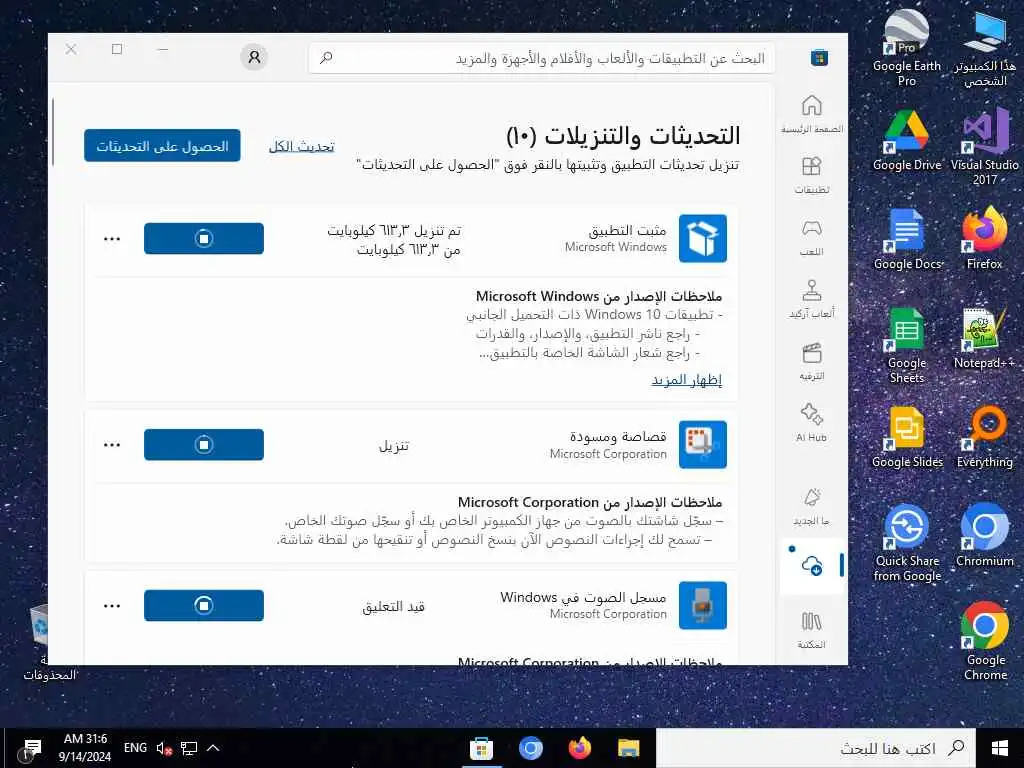
Task: Click the Windows Voice Recorder app icon
Action: pyautogui.click(x=703, y=605)
